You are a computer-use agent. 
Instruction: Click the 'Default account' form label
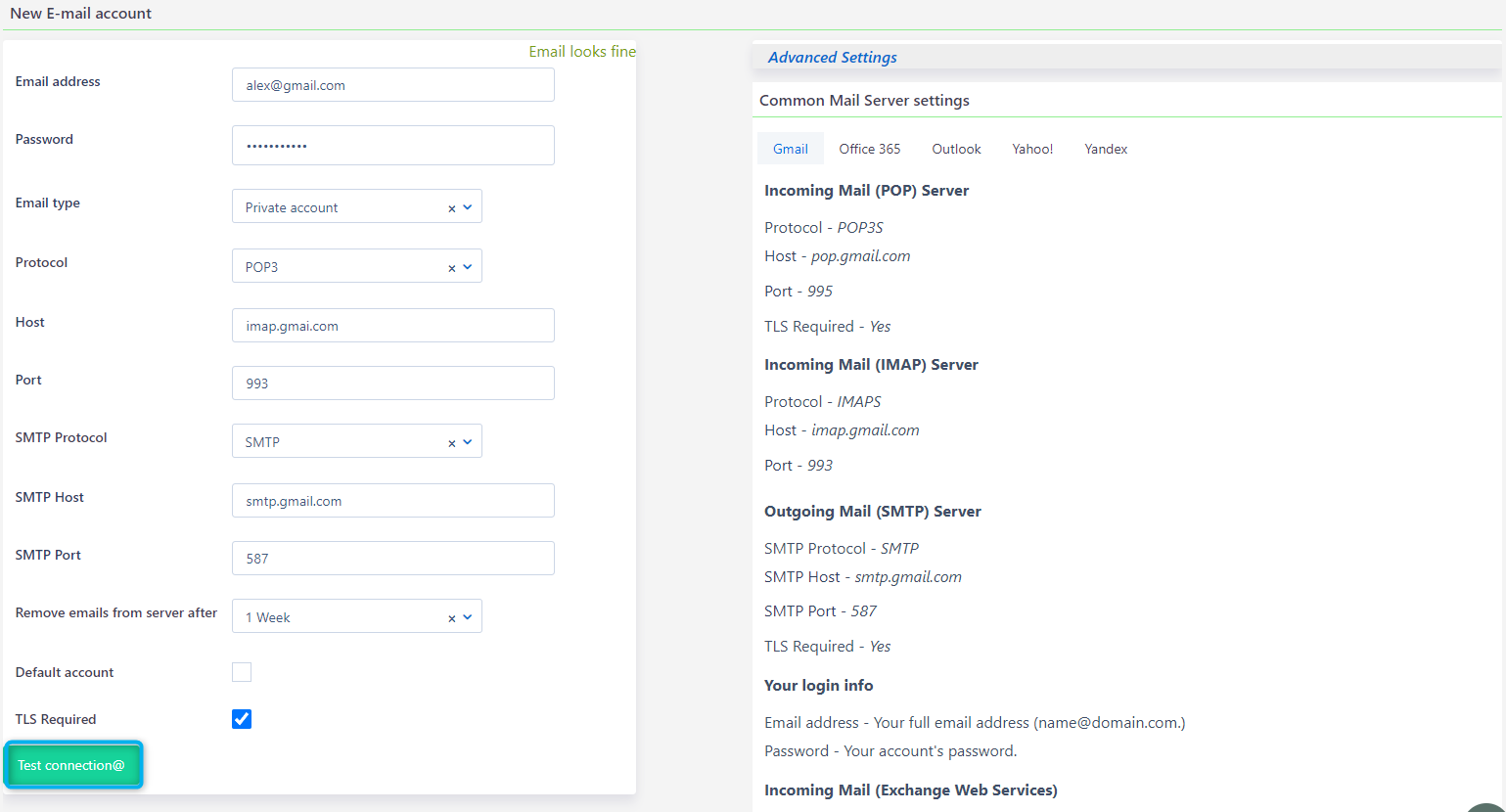pos(65,672)
